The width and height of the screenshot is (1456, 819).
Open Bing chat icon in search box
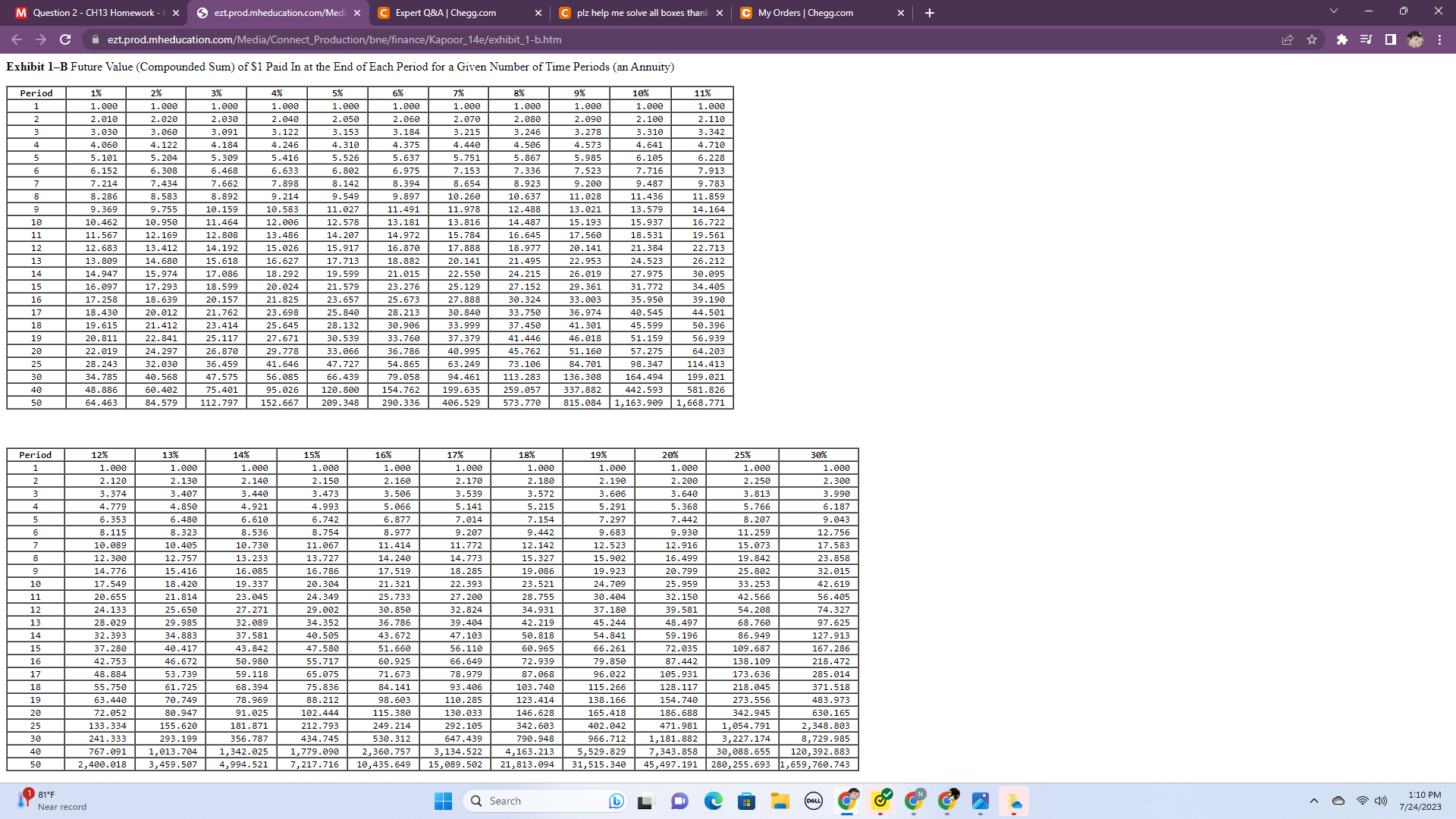point(616,801)
